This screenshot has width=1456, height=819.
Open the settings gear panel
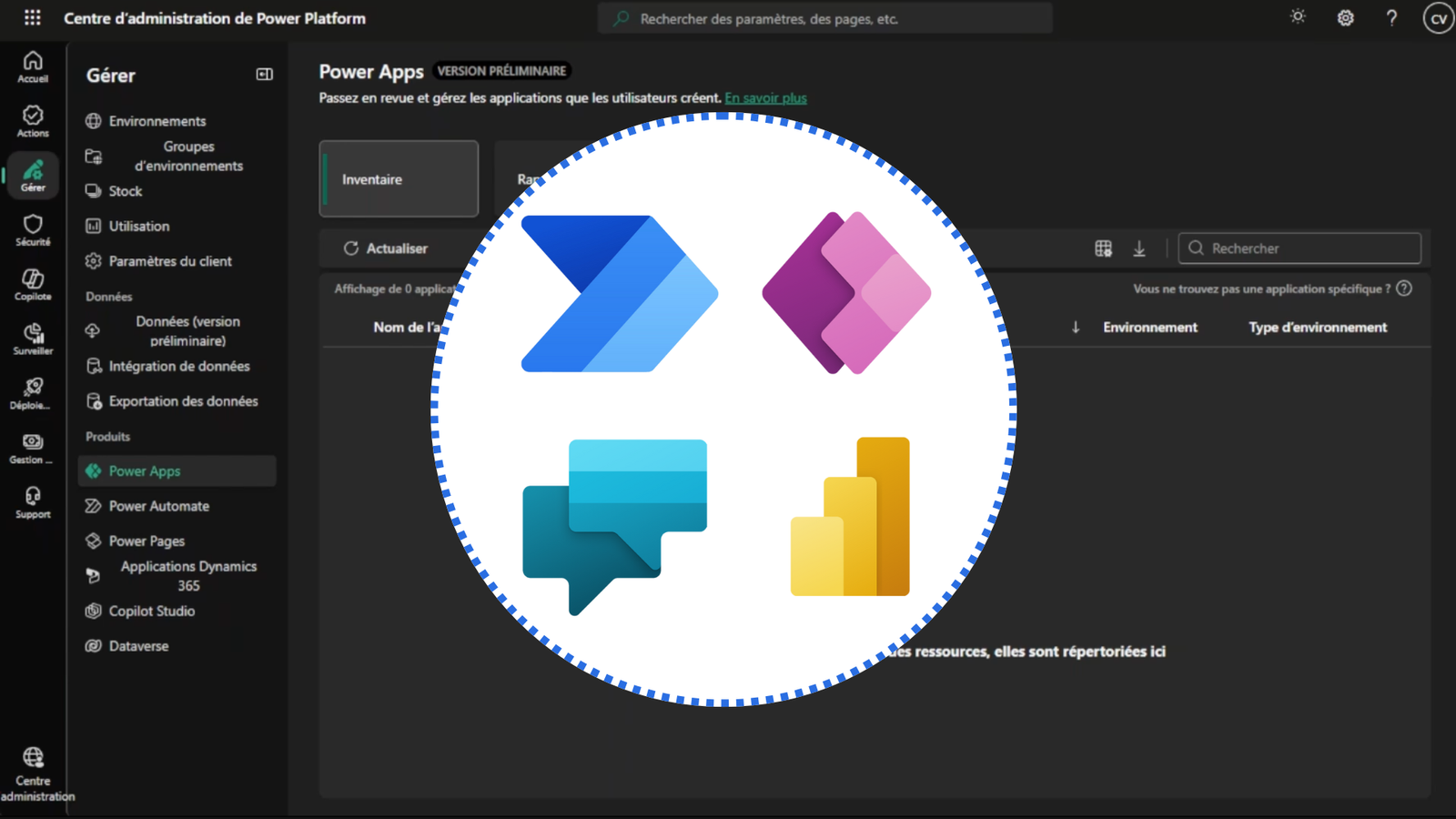tap(1344, 17)
